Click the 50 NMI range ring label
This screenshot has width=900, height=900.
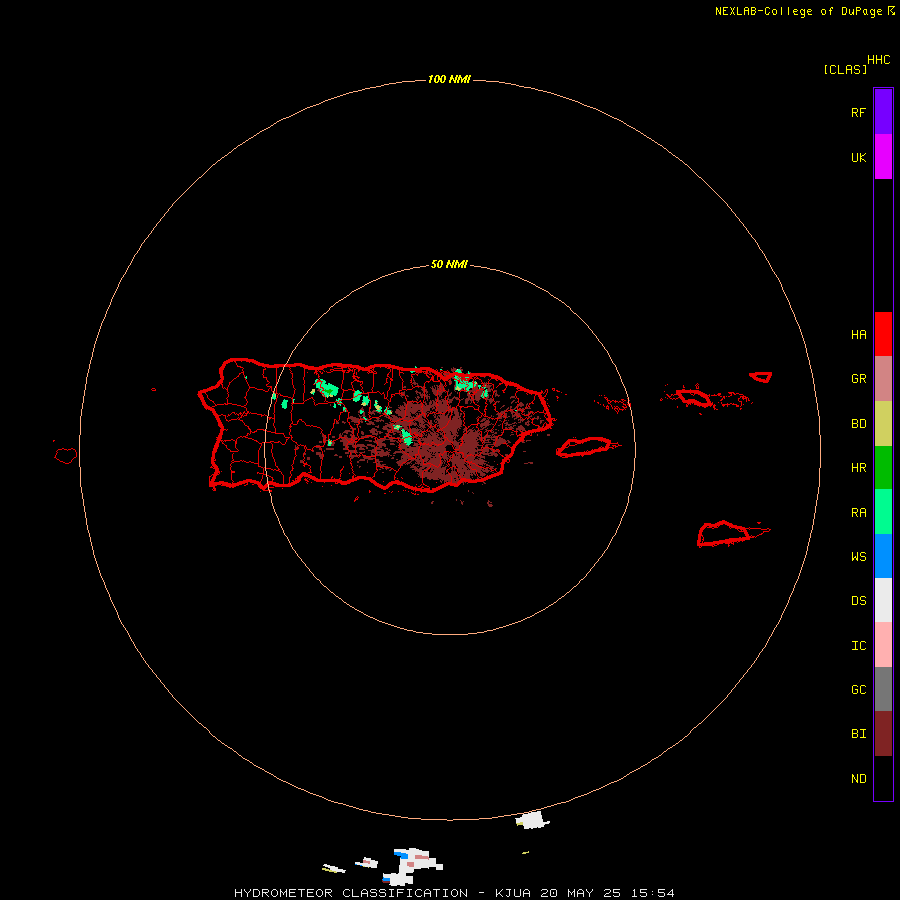pos(449,264)
